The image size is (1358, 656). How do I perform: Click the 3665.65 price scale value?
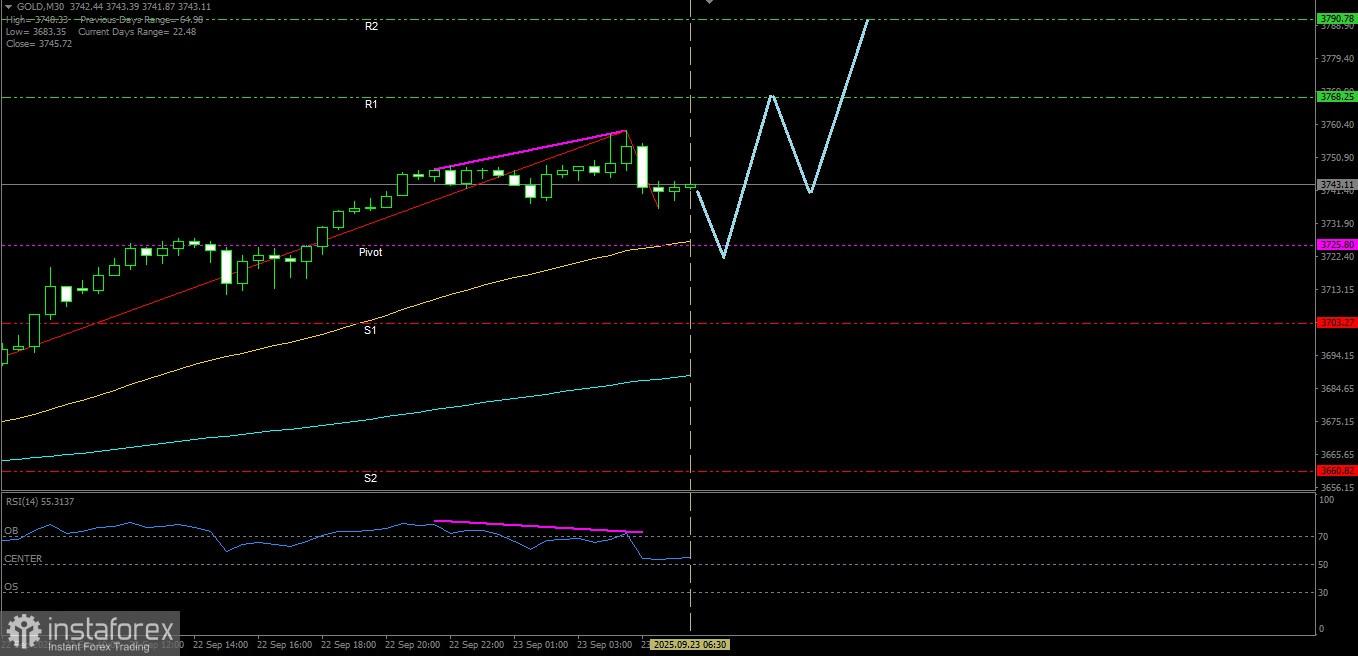[x=1337, y=455]
